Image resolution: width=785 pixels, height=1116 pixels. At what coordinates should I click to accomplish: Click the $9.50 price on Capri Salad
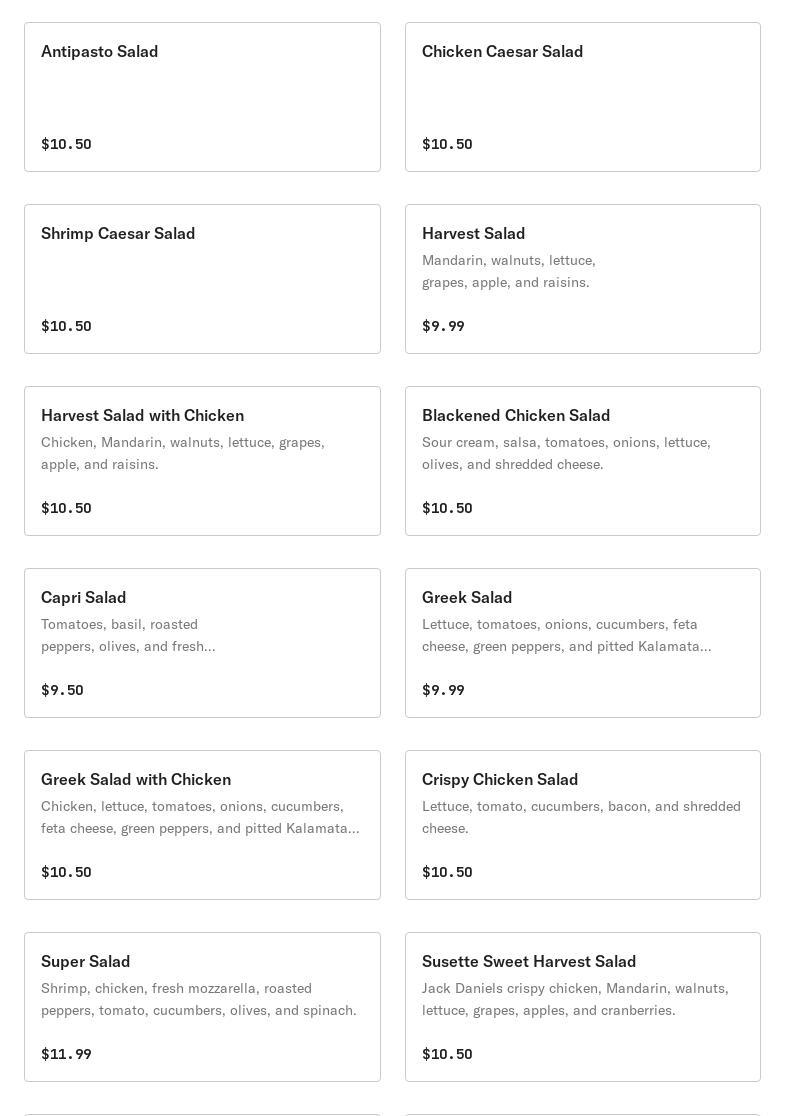tap(62, 690)
